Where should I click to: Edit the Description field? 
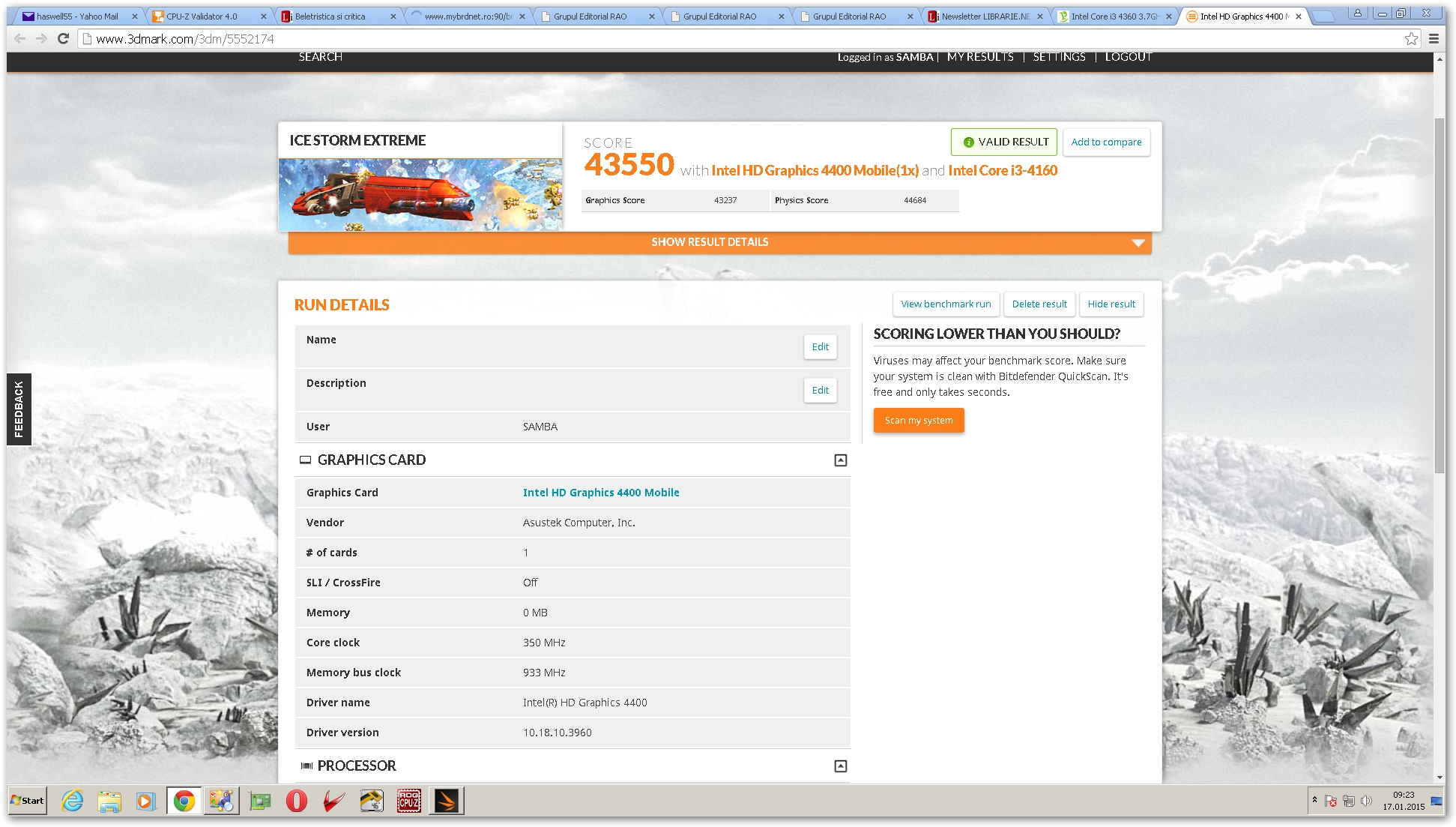[x=821, y=391]
